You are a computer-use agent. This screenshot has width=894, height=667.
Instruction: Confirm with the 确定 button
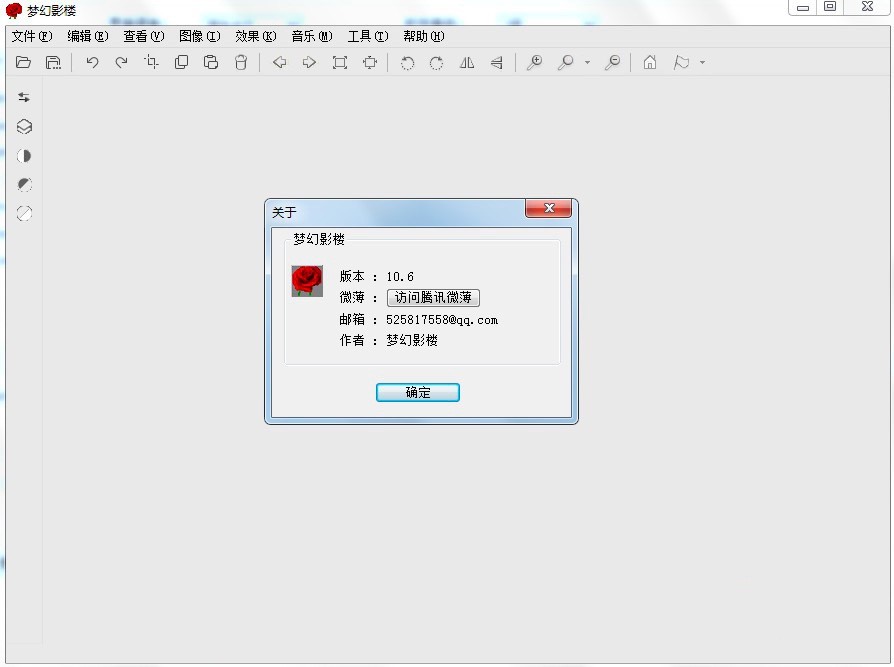pyautogui.click(x=418, y=392)
